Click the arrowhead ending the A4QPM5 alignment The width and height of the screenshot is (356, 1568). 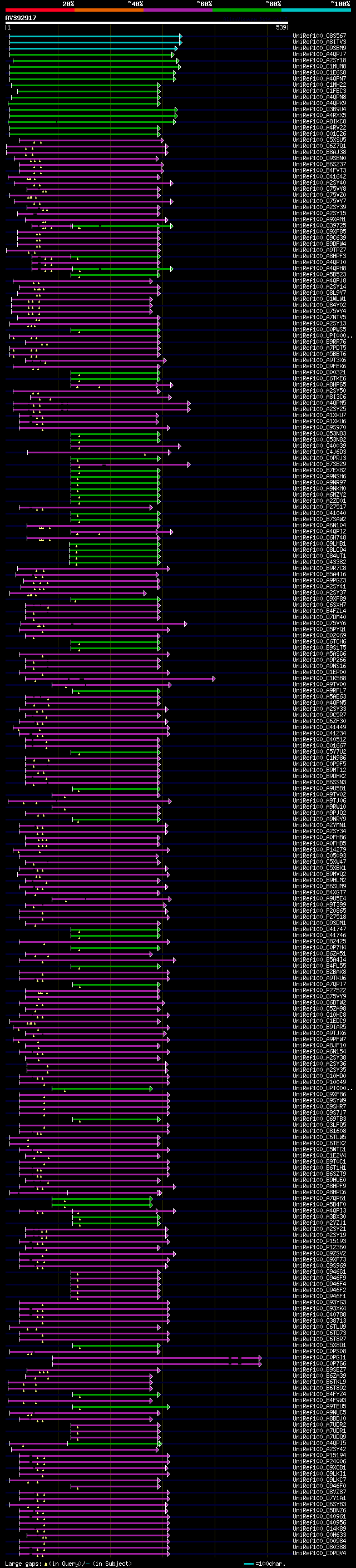pyautogui.click(x=189, y=403)
